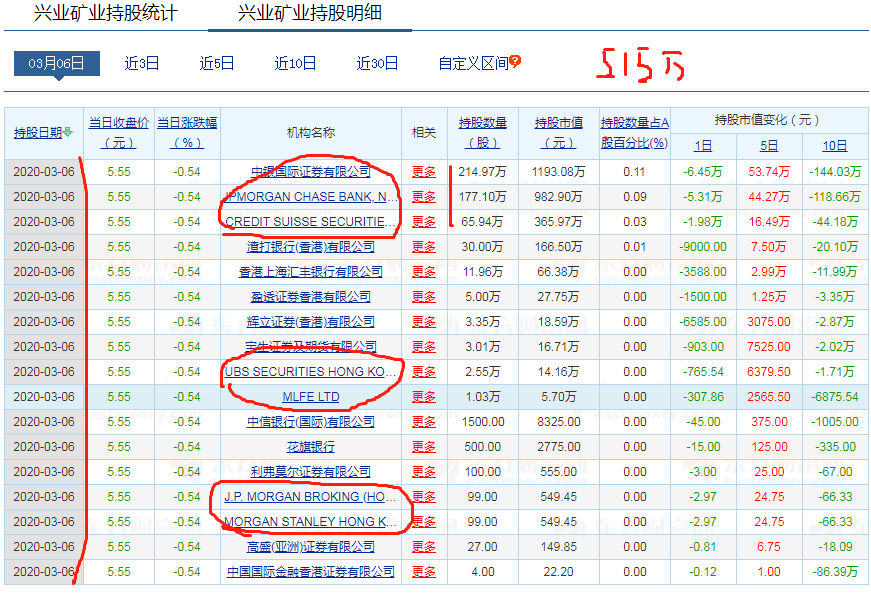
Task: Click green sort arrow beside 持股日期
Action: point(68,132)
